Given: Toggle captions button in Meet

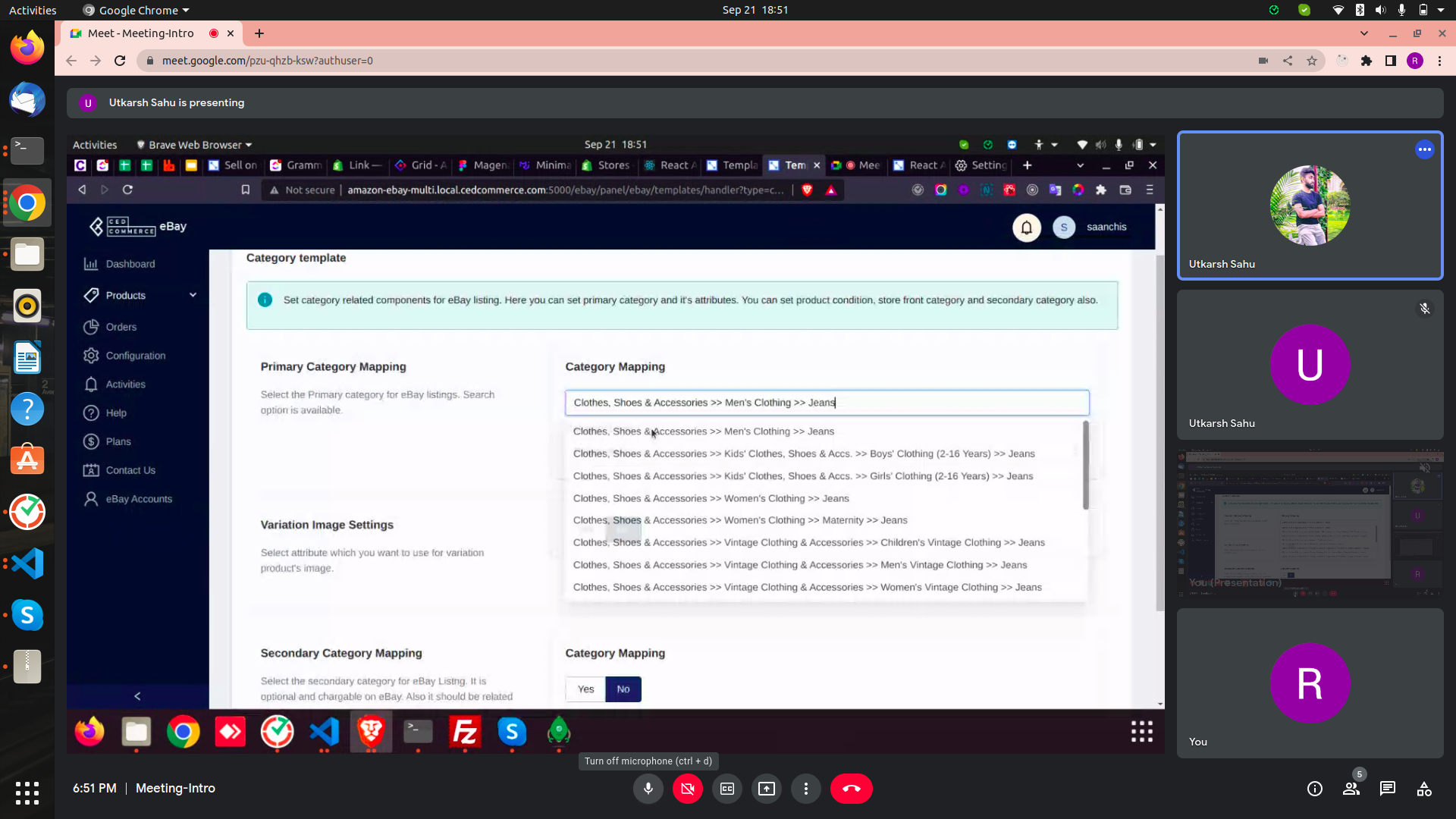Looking at the screenshot, I should pyautogui.click(x=726, y=789).
